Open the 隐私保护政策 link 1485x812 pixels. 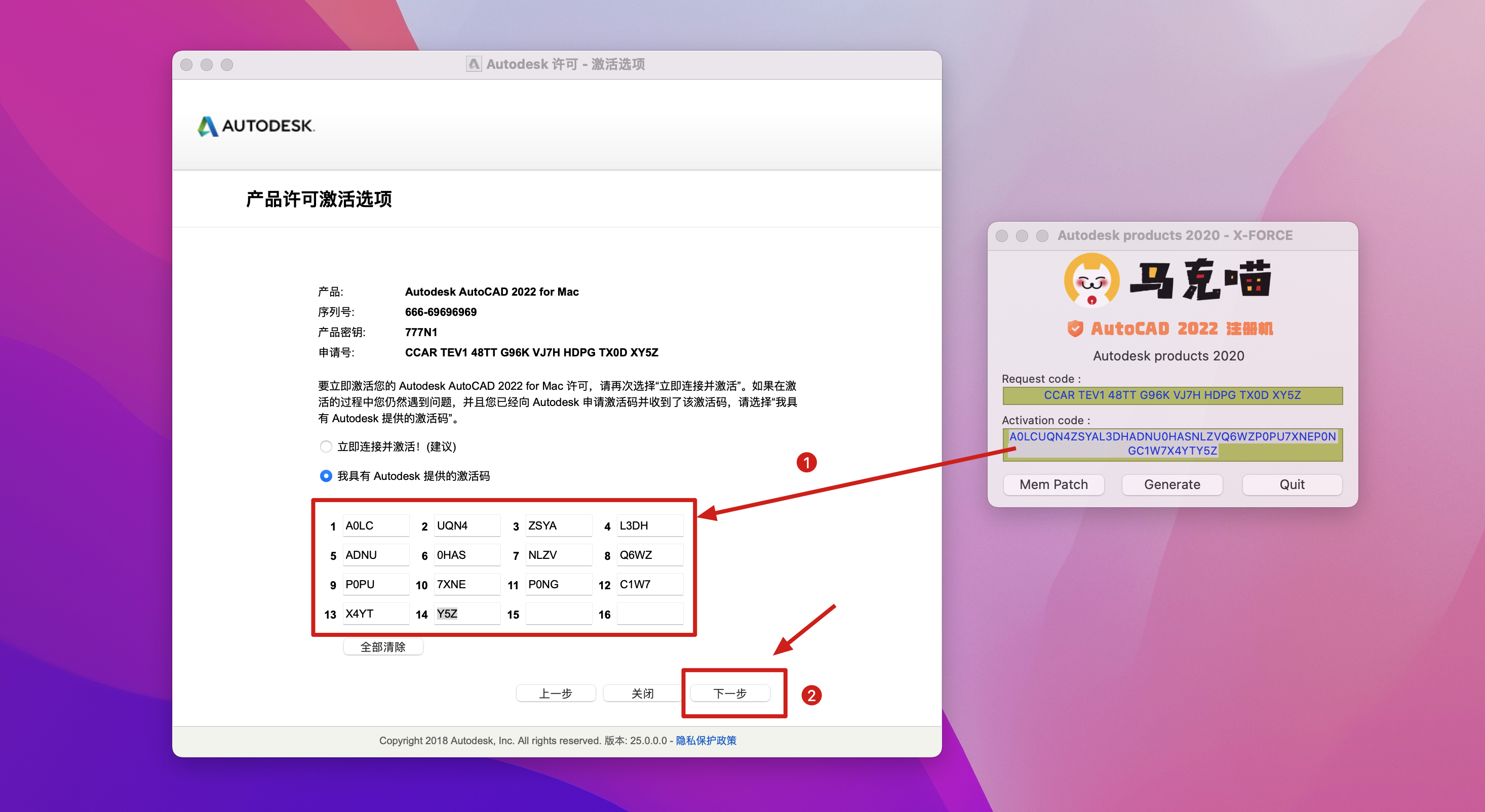[x=706, y=741]
